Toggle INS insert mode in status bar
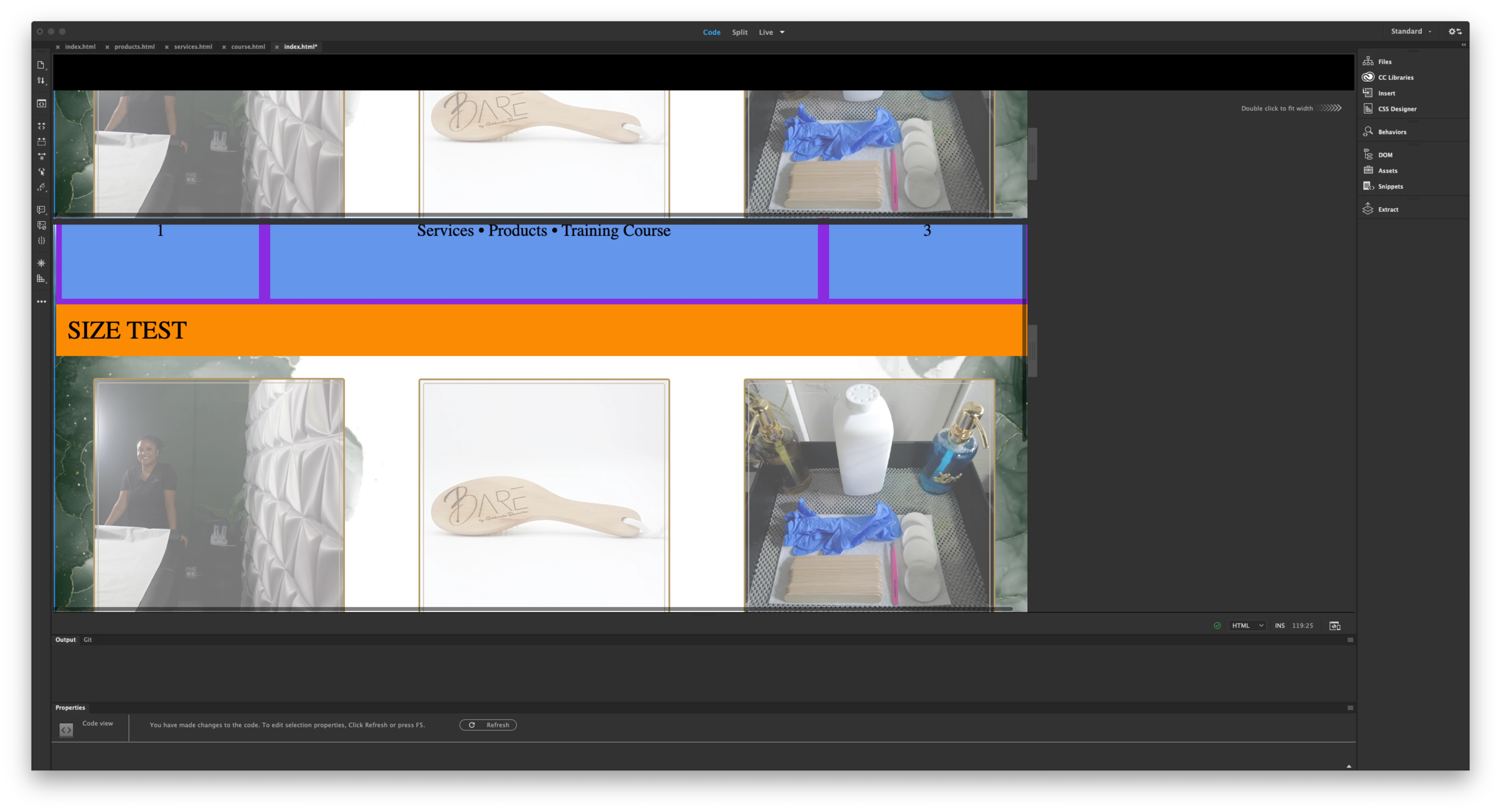Viewport: 1501px width, 812px height. tap(1280, 626)
